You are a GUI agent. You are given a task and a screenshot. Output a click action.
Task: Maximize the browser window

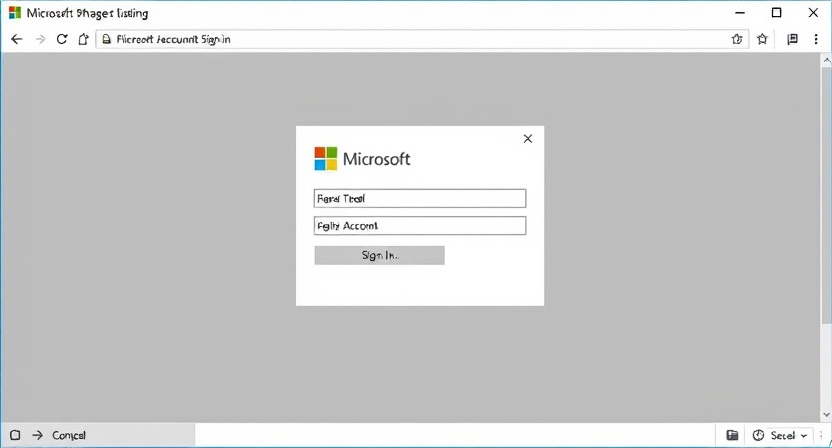tap(776, 13)
